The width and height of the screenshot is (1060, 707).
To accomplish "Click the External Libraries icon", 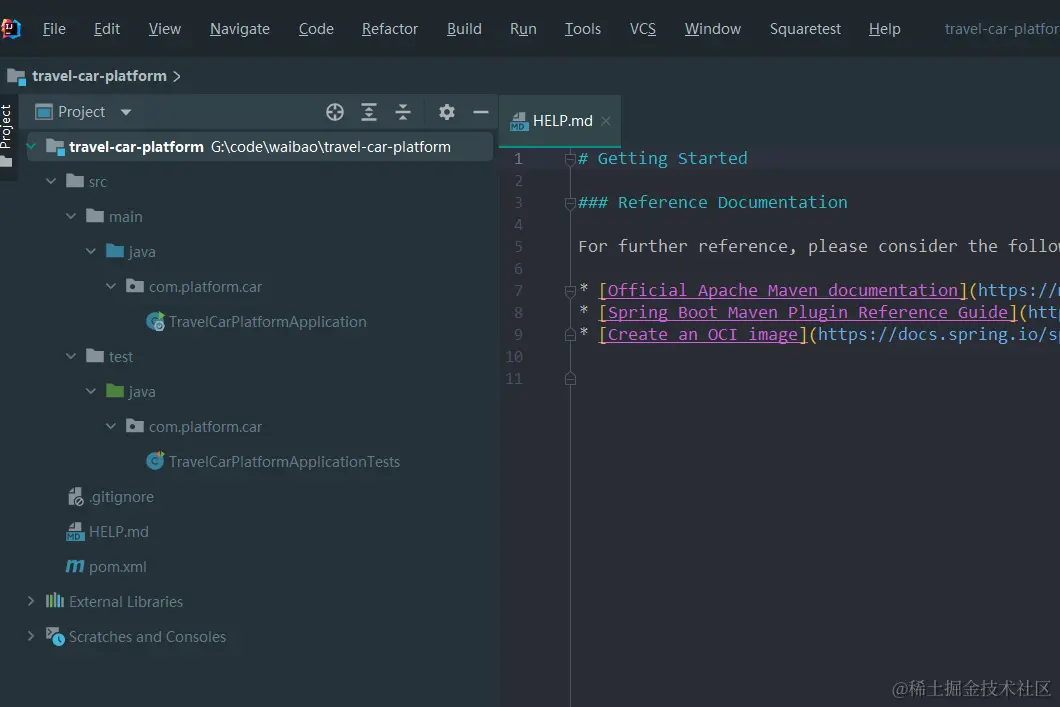I will coord(55,601).
